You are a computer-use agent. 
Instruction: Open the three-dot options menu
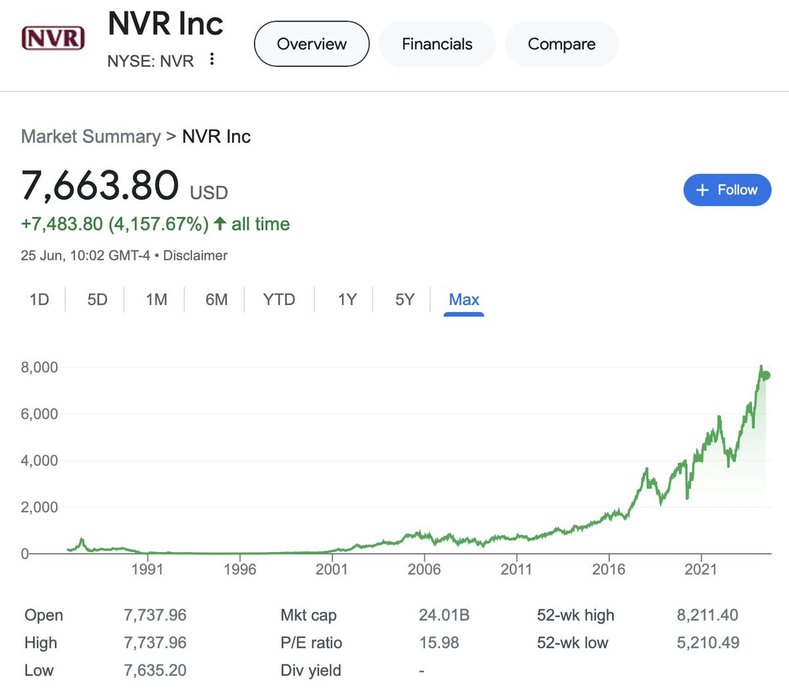(211, 59)
